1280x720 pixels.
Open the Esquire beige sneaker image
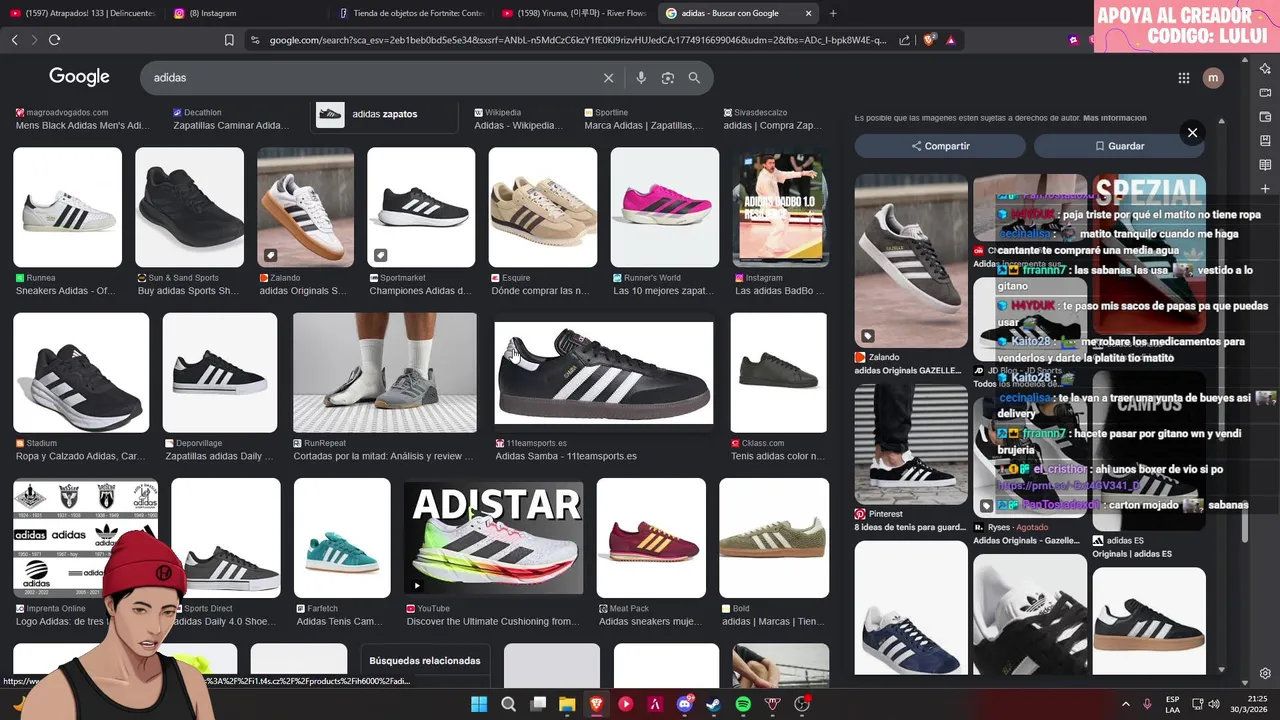[x=543, y=207]
